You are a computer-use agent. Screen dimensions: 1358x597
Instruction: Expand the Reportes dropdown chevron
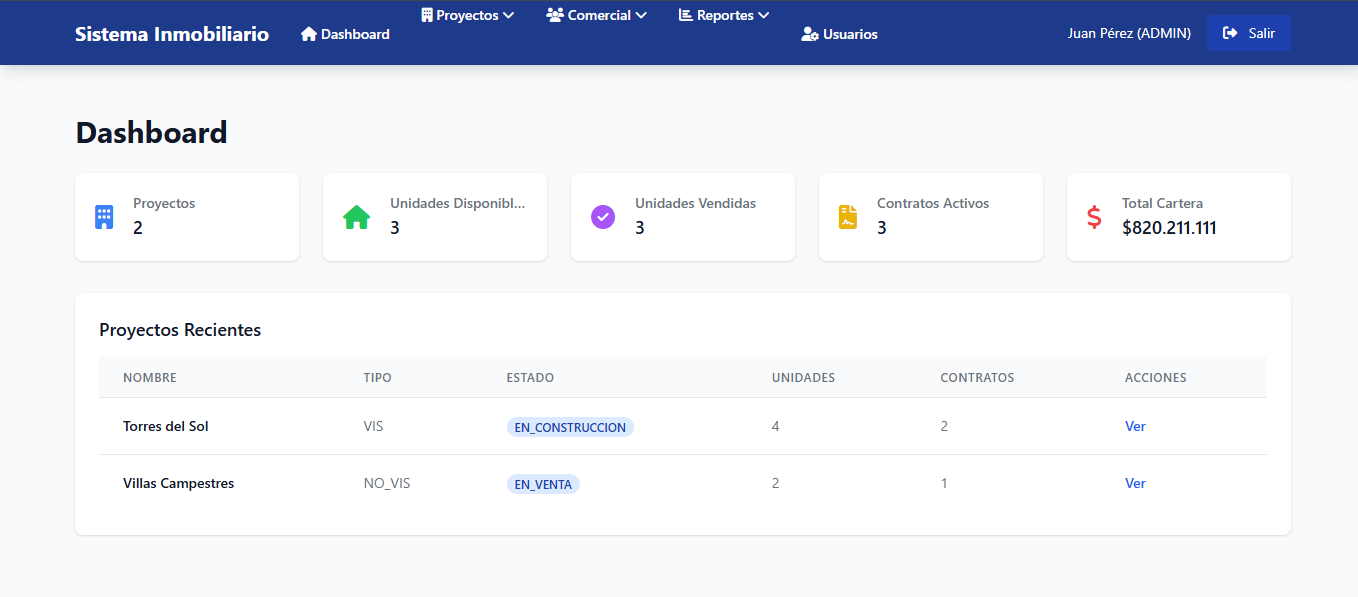point(764,15)
